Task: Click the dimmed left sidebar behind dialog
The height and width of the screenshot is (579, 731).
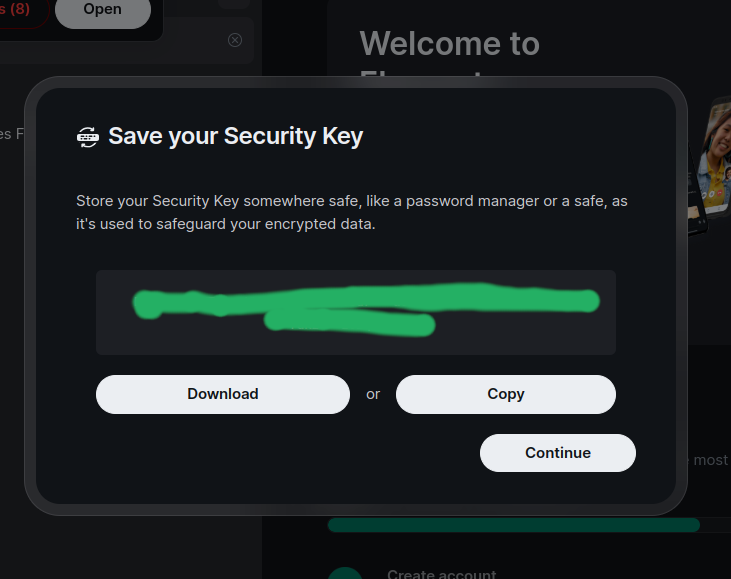Action: (x=12, y=300)
